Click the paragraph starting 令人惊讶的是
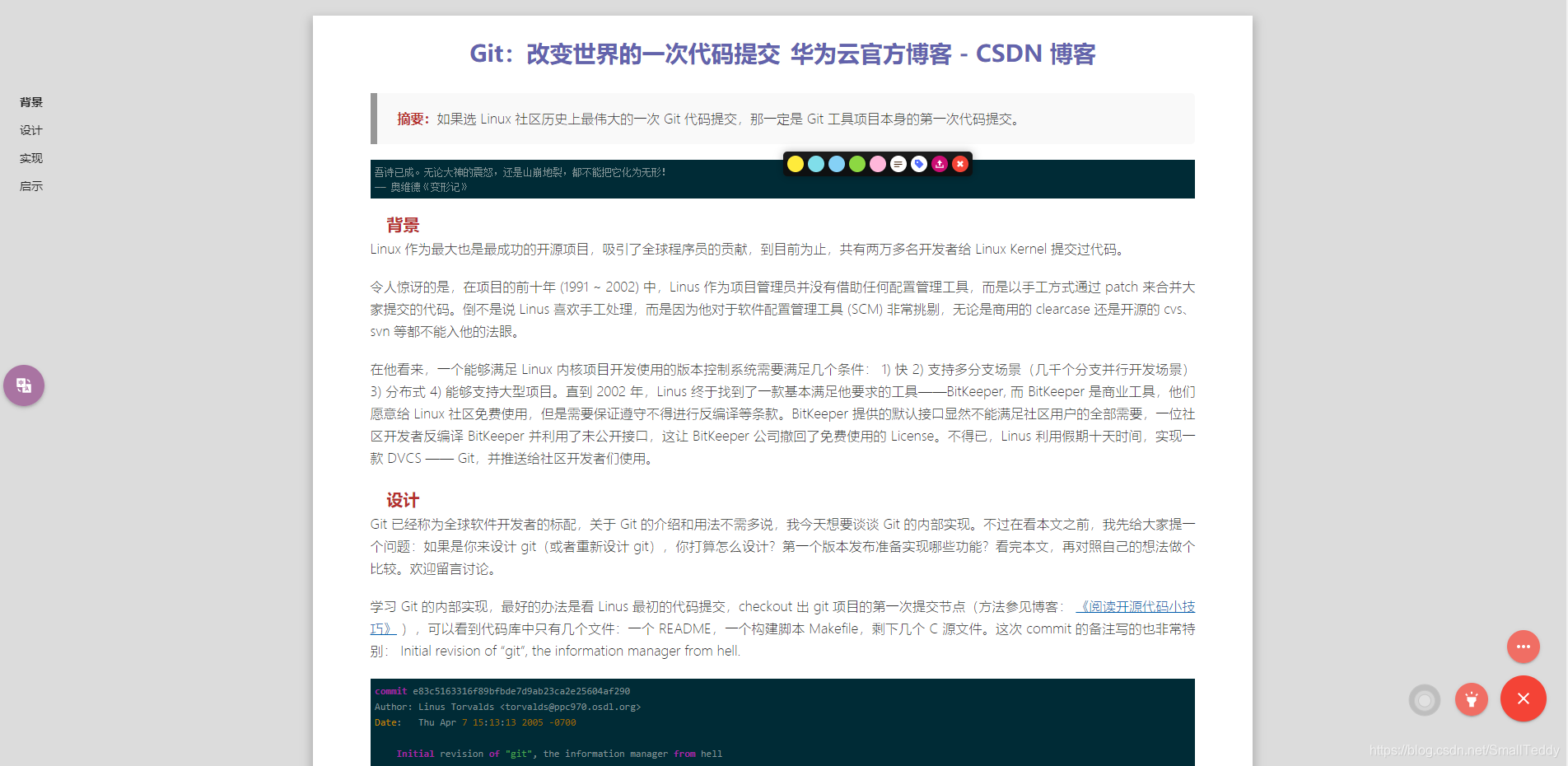 [x=782, y=309]
